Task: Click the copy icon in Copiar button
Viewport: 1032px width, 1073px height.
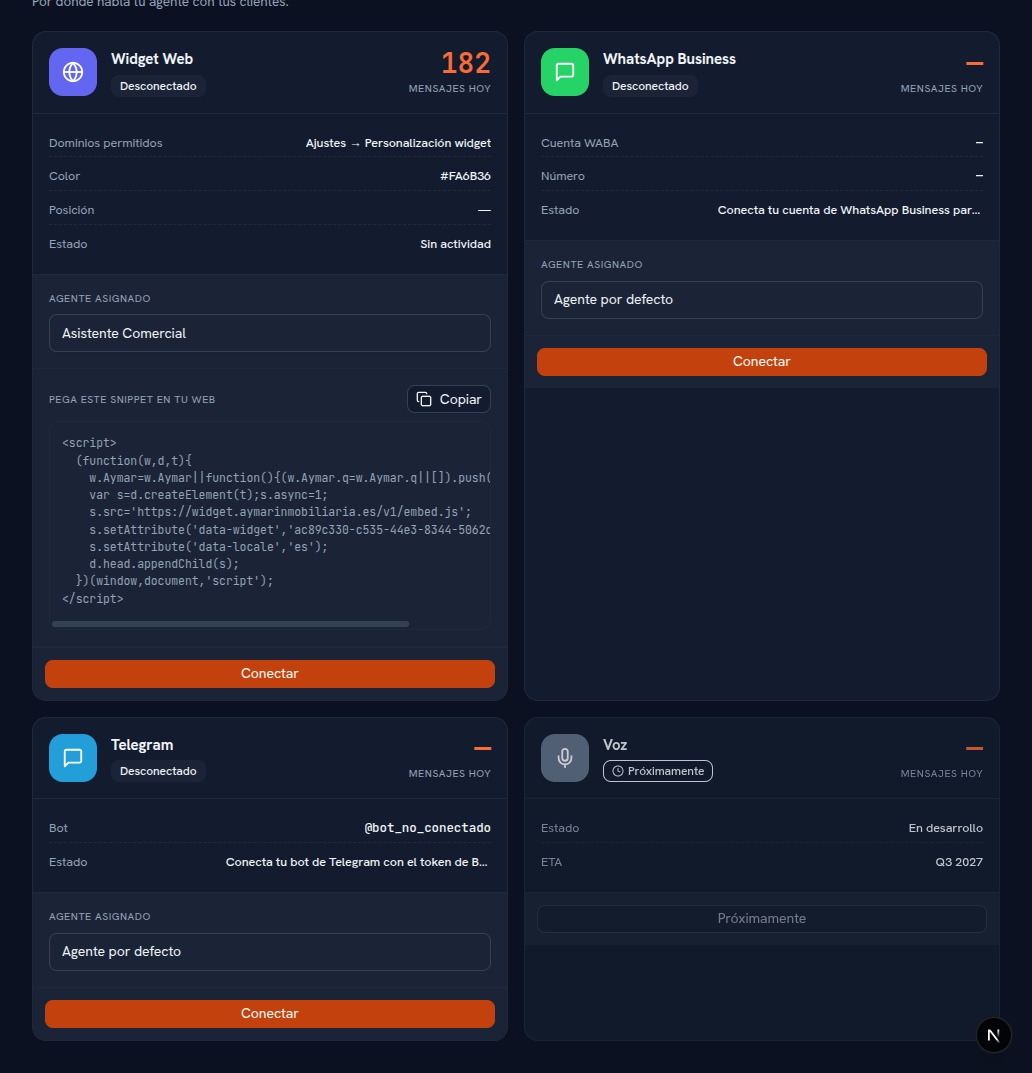Action: tap(424, 399)
